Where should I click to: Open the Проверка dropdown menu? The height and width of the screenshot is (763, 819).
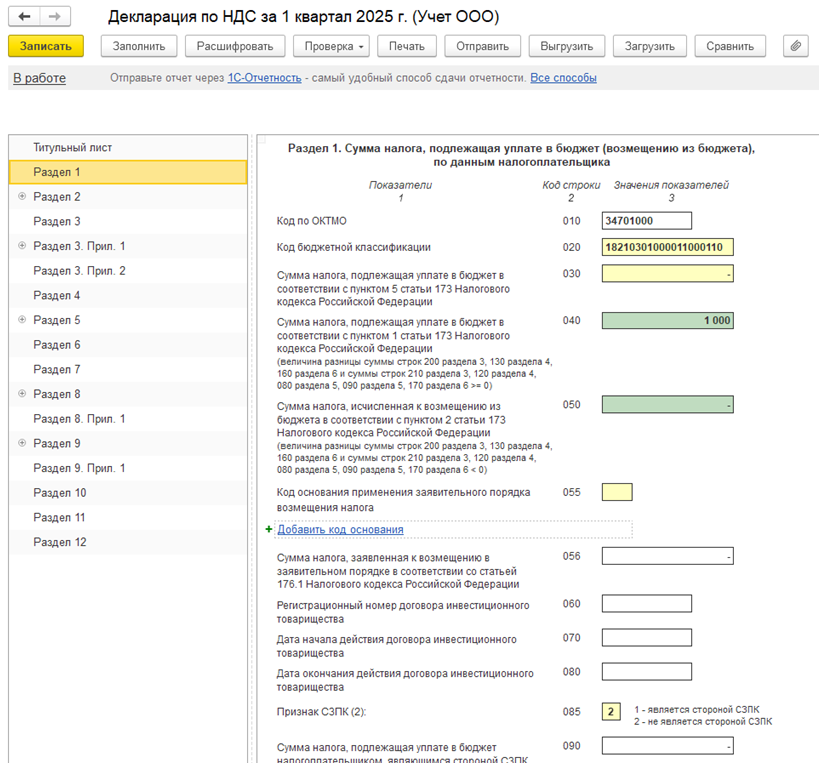[x=332, y=46]
